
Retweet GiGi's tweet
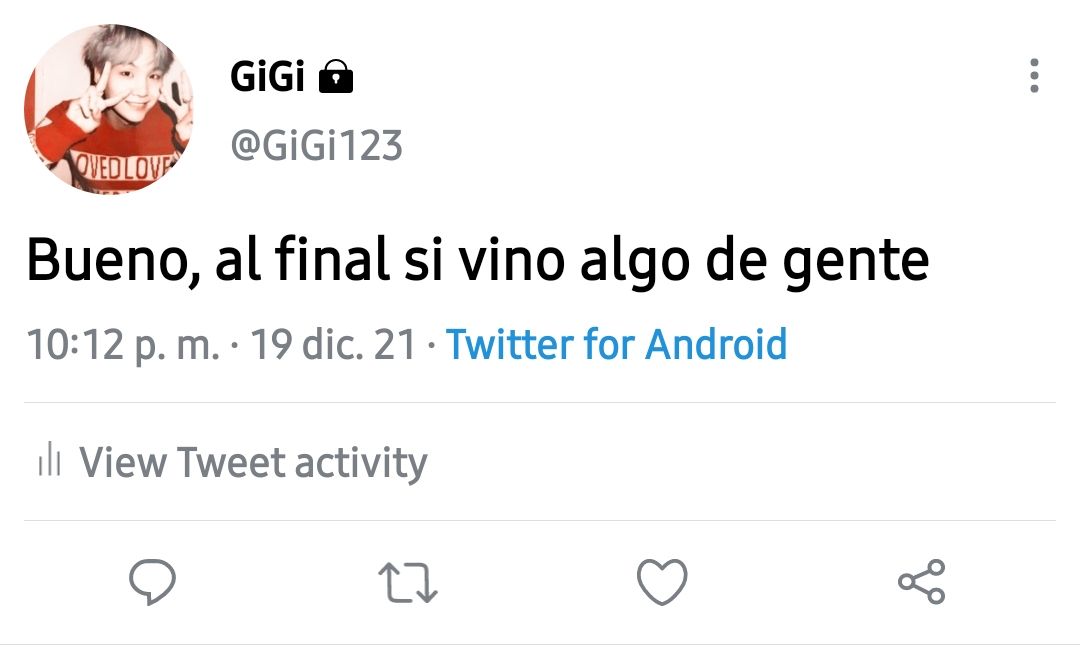coord(408,583)
